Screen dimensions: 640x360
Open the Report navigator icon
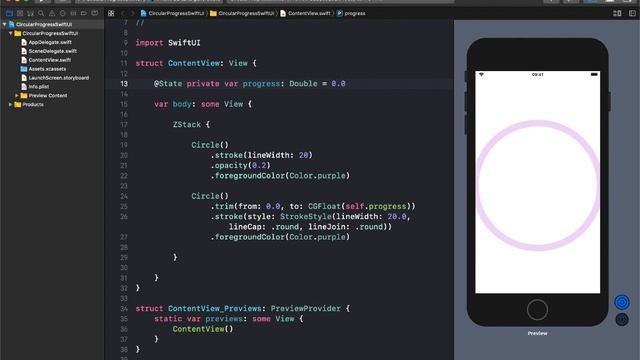click(95, 13)
